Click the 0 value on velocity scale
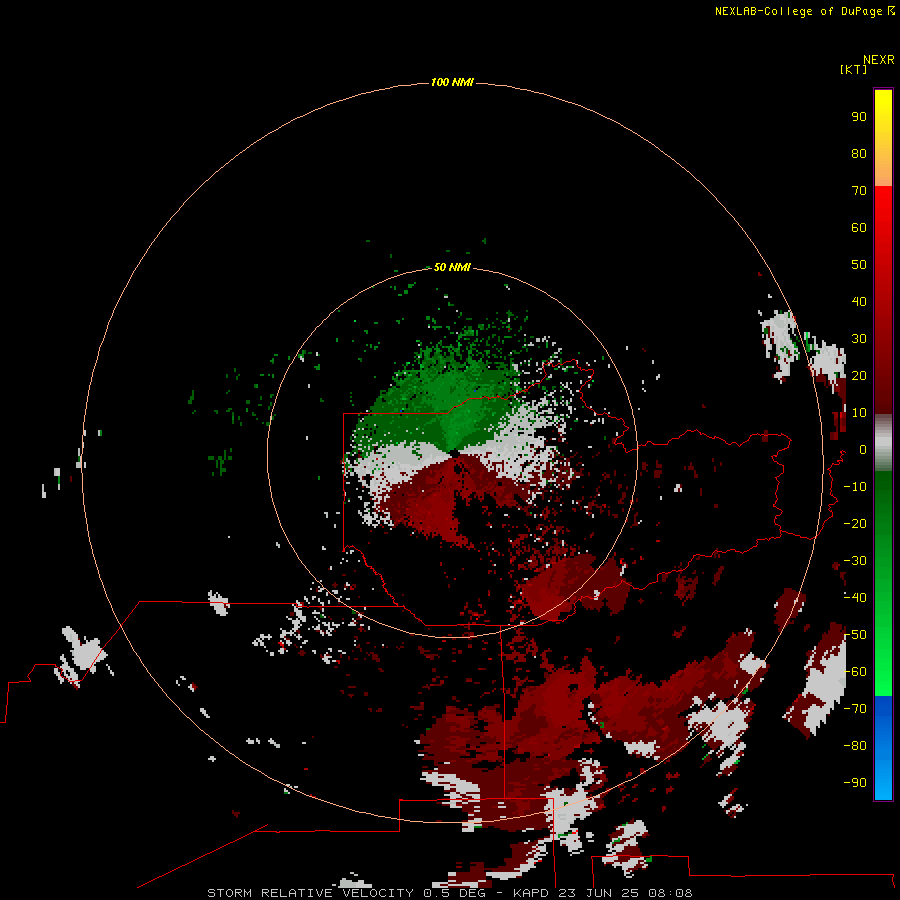900x900 pixels. [862, 450]
